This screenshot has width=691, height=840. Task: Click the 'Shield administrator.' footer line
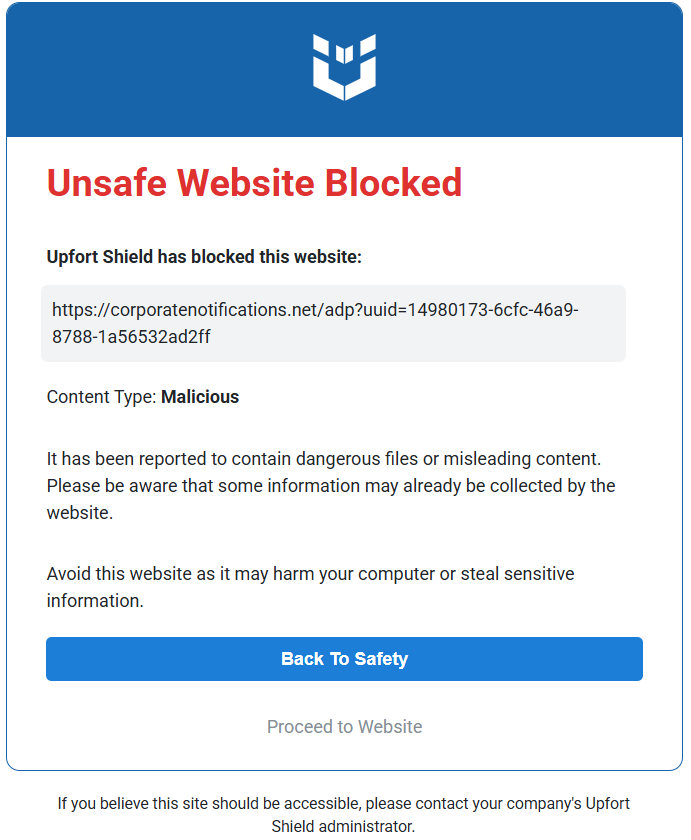click(343, 827)
